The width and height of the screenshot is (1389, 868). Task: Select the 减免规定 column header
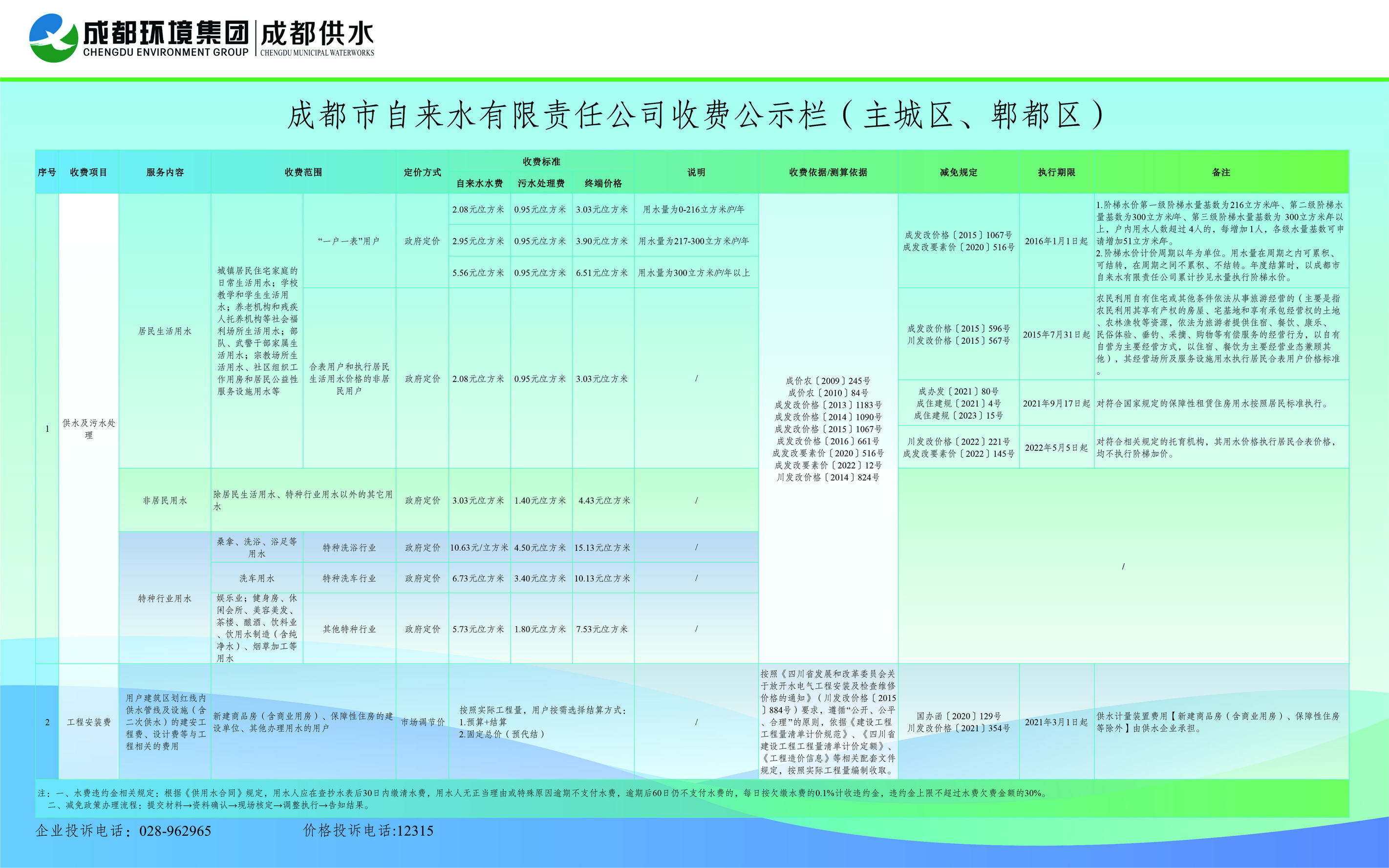959,172
